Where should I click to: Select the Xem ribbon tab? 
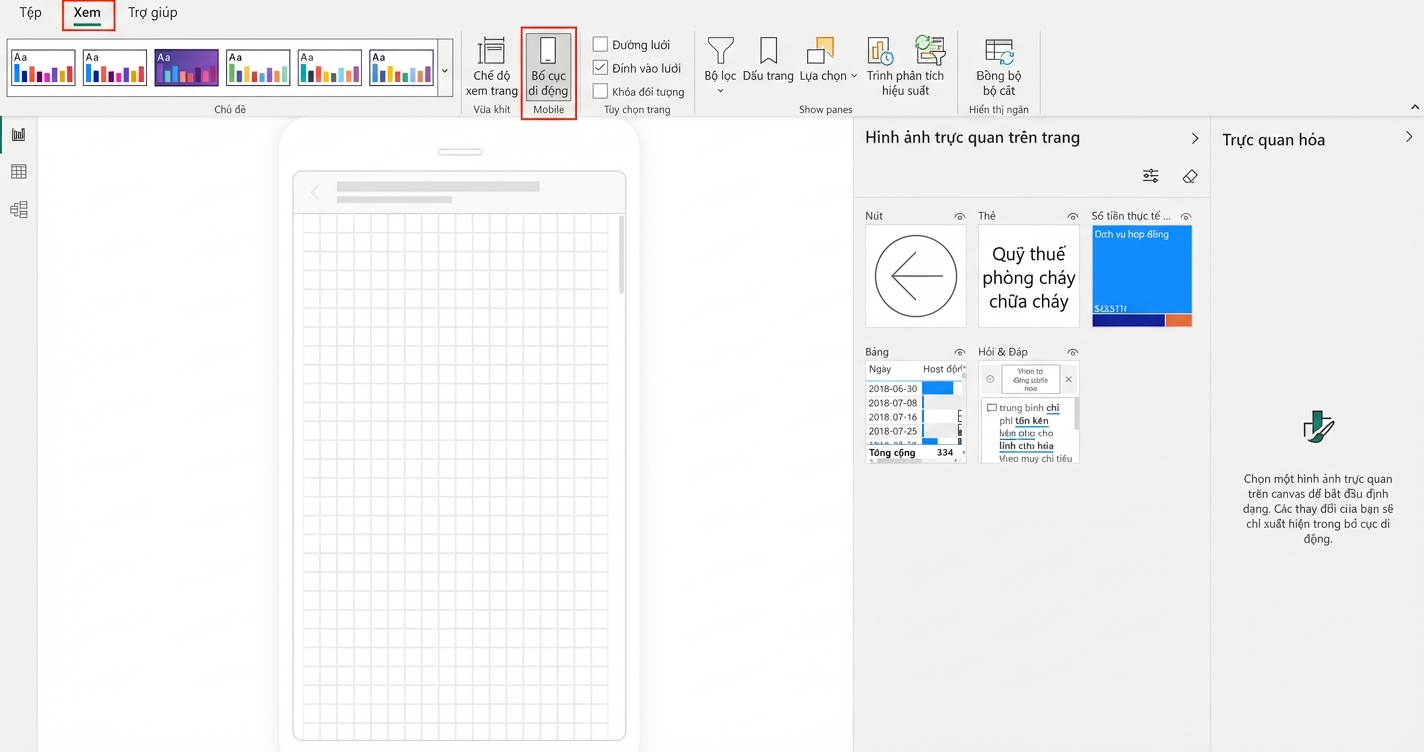[88, 13]
